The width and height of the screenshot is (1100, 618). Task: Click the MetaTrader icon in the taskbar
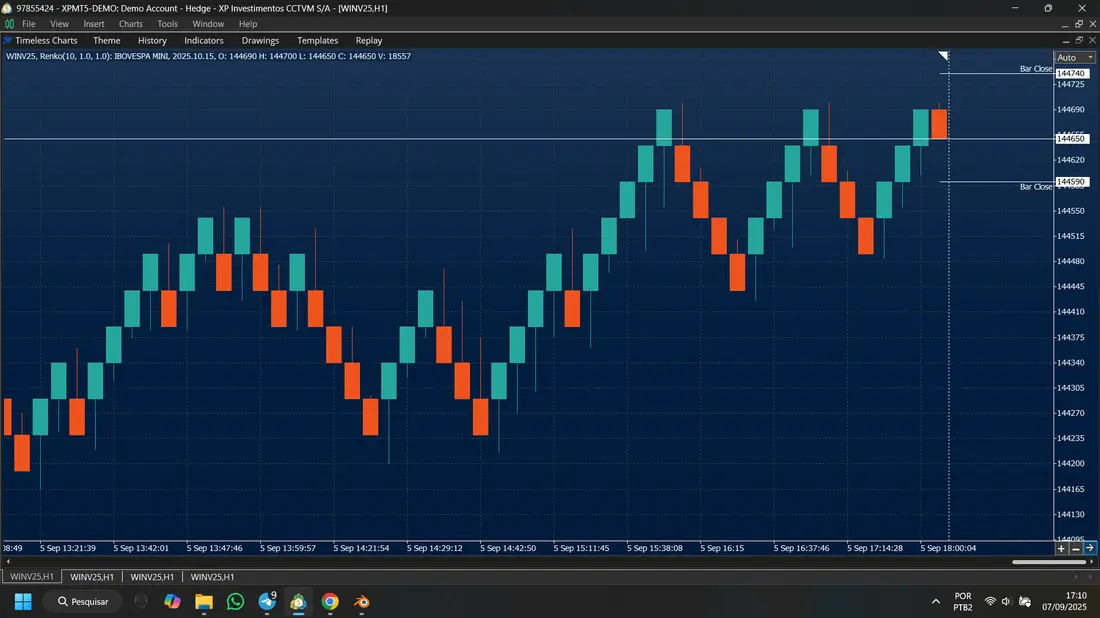(x=299, y=602)
